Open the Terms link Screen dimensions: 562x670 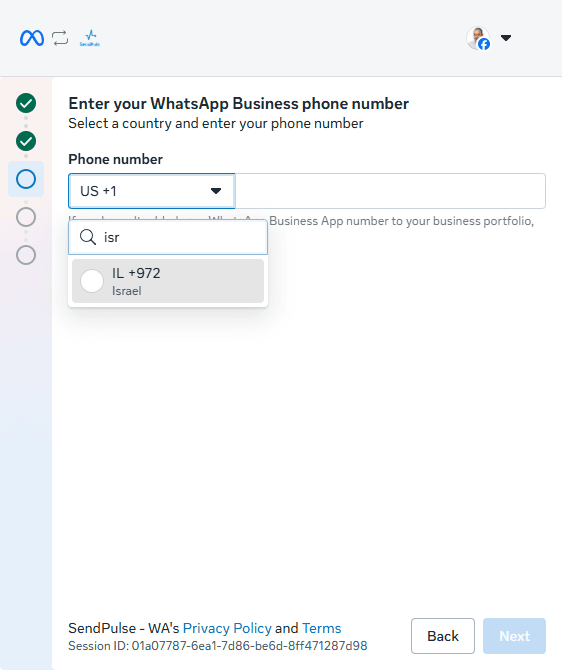(322, 628)
